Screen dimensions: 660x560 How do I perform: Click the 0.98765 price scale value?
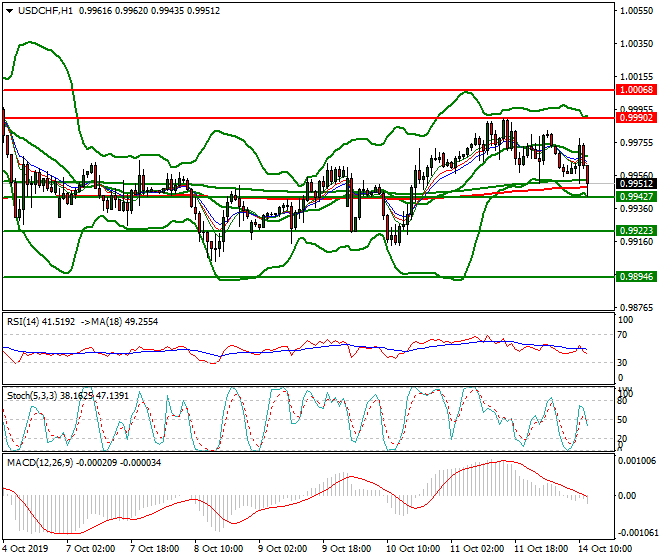(636, 307)
